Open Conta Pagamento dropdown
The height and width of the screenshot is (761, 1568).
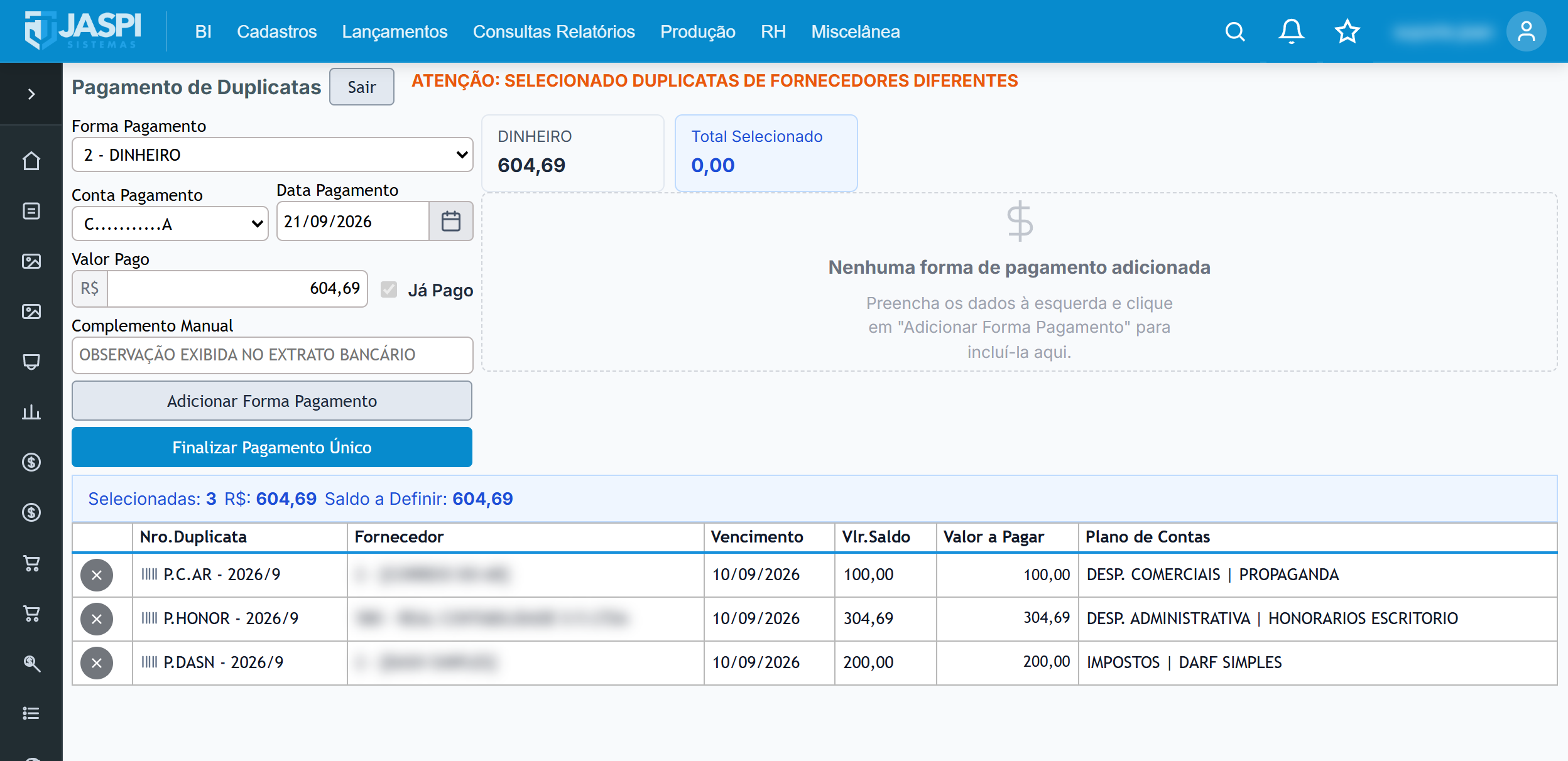[x=170, y=224]
